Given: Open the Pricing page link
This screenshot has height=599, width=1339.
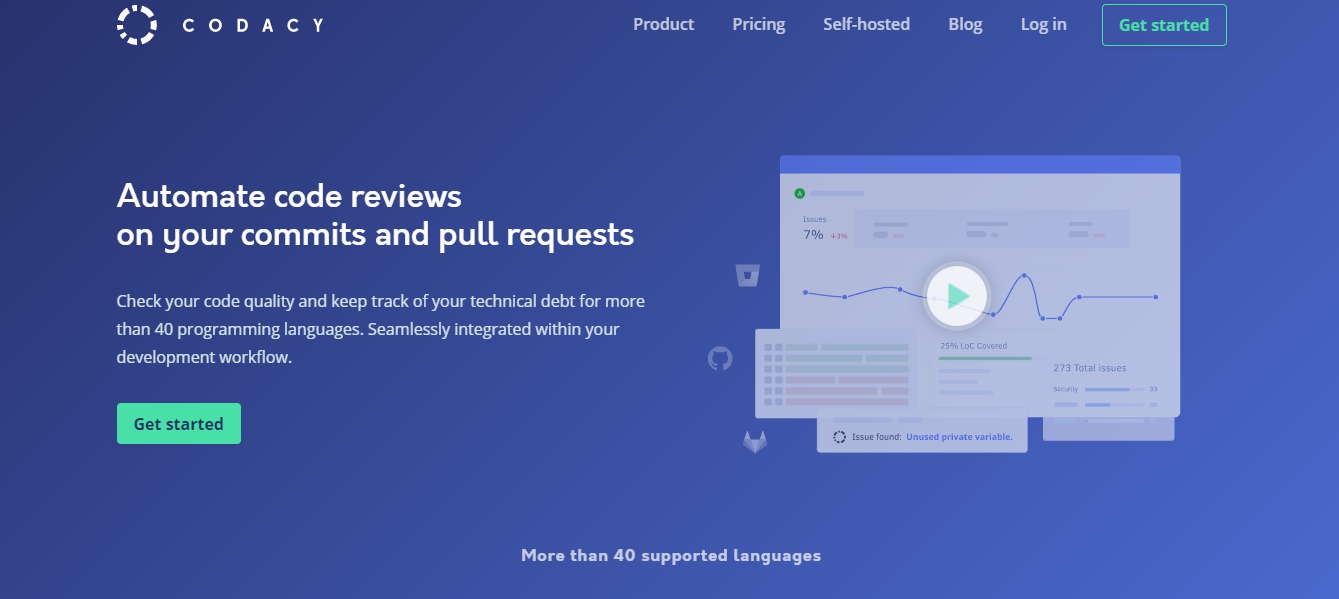Looking at the screenshot, I should [758, 24].
